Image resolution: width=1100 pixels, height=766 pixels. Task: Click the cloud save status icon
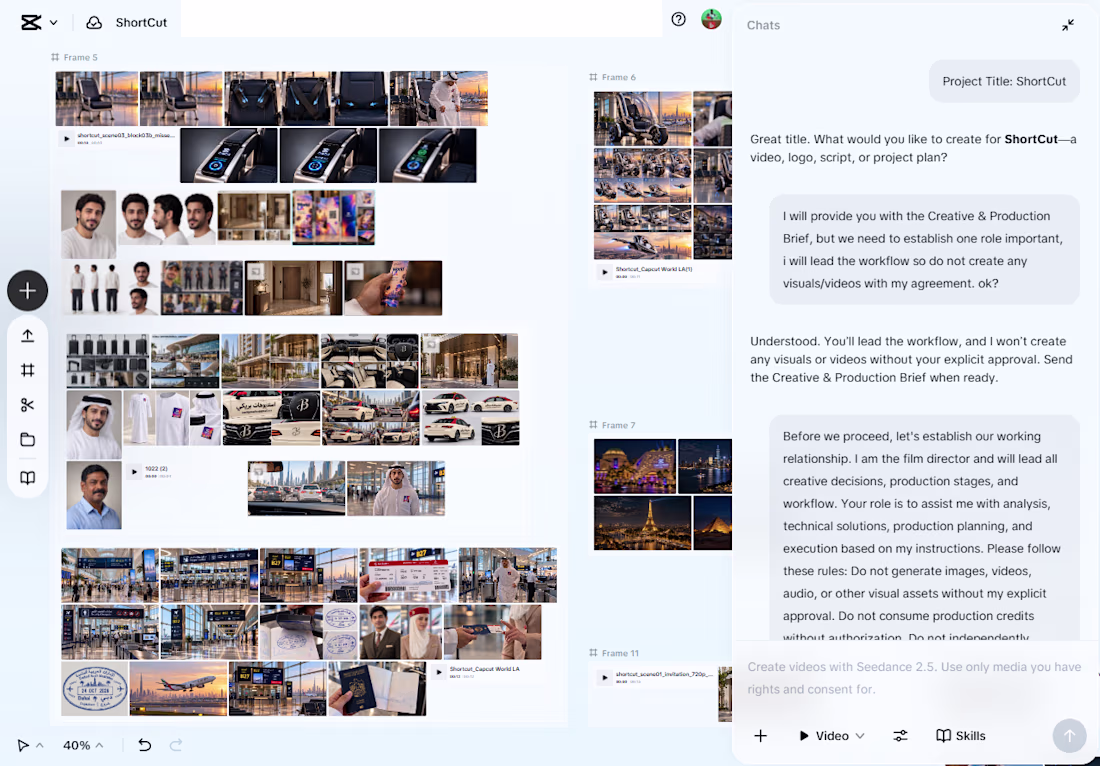pos(94,22)
